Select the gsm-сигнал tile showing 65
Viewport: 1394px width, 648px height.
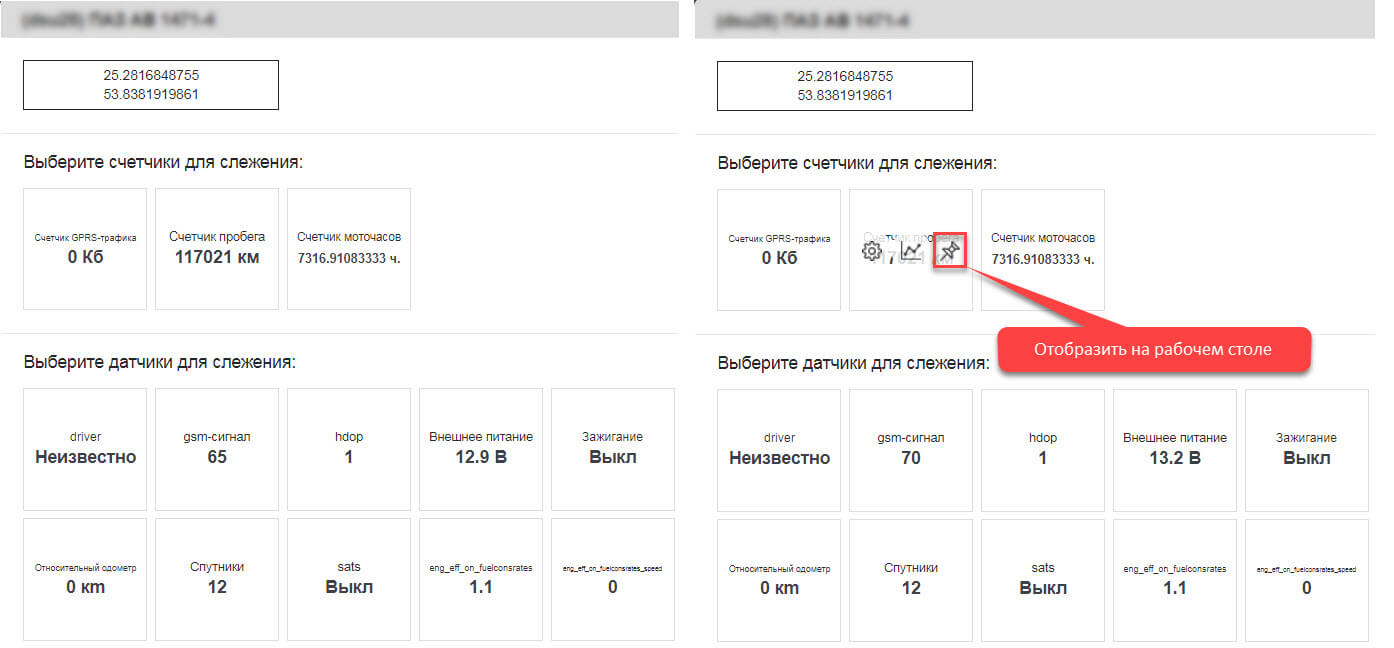coord(217,448)
